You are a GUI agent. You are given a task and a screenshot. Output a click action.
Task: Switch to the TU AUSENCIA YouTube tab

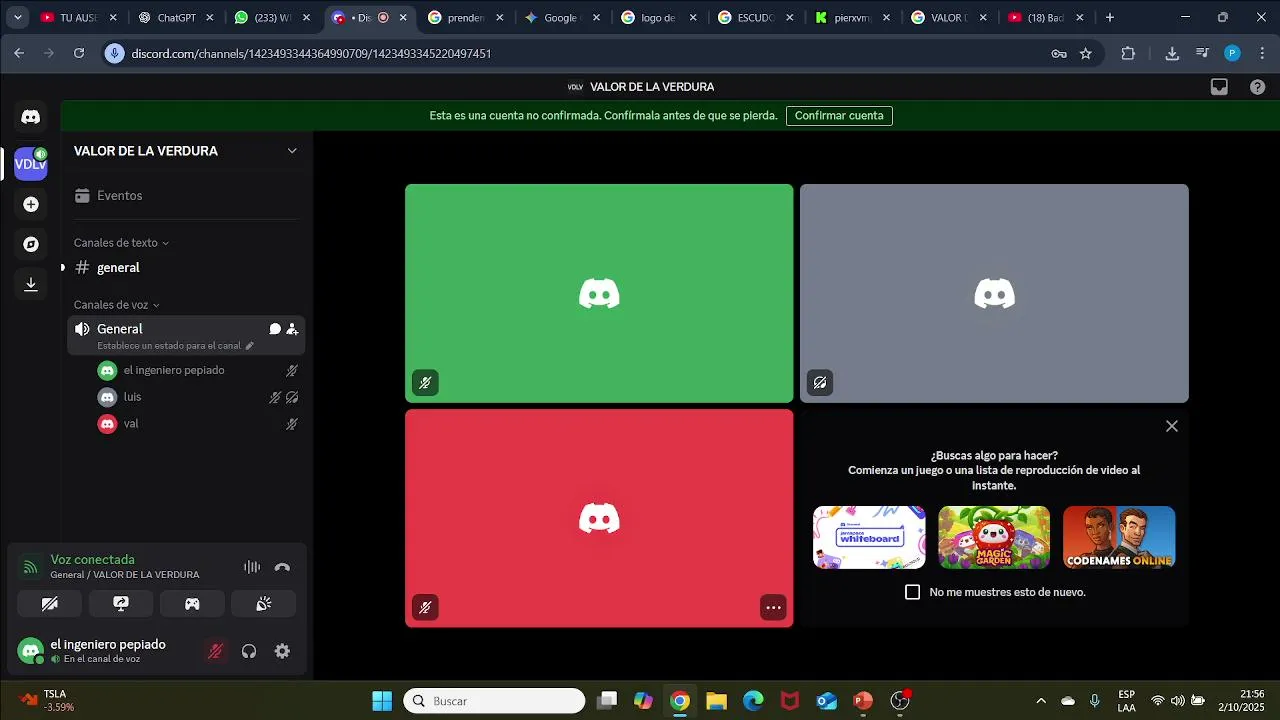tap(79, 18)
